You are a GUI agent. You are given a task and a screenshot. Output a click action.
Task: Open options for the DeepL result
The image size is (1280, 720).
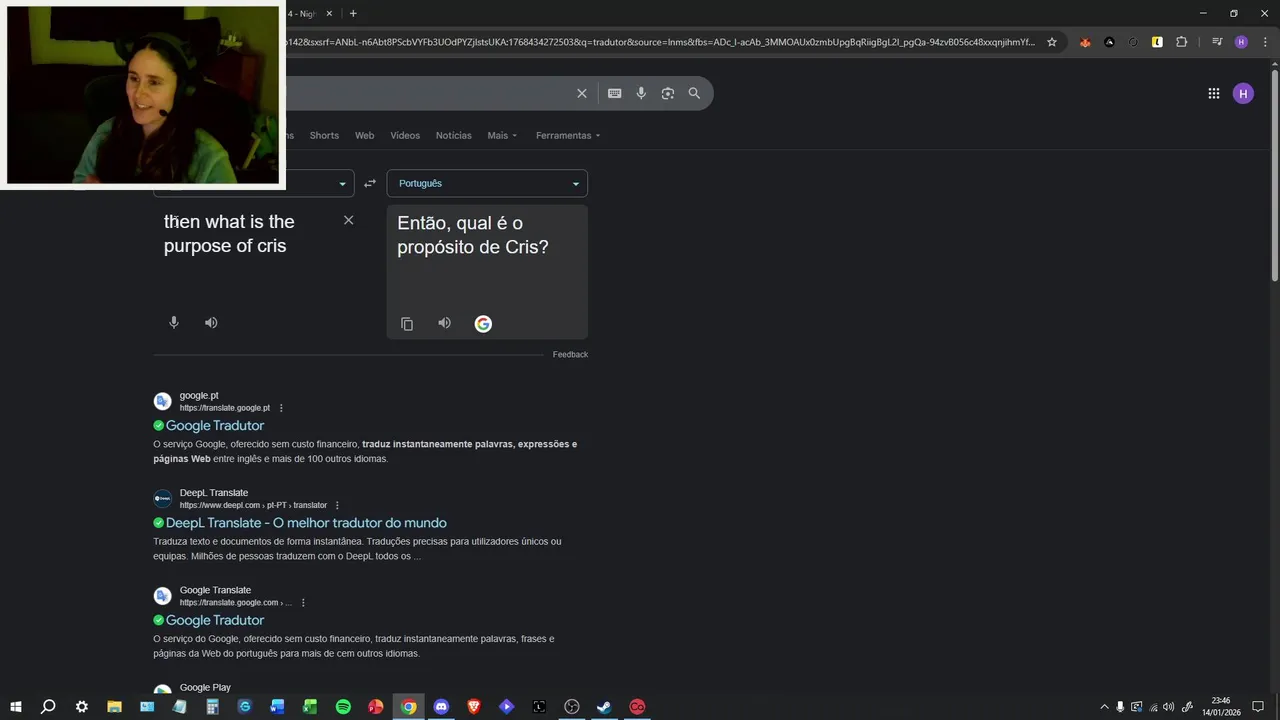click(337, 505)
